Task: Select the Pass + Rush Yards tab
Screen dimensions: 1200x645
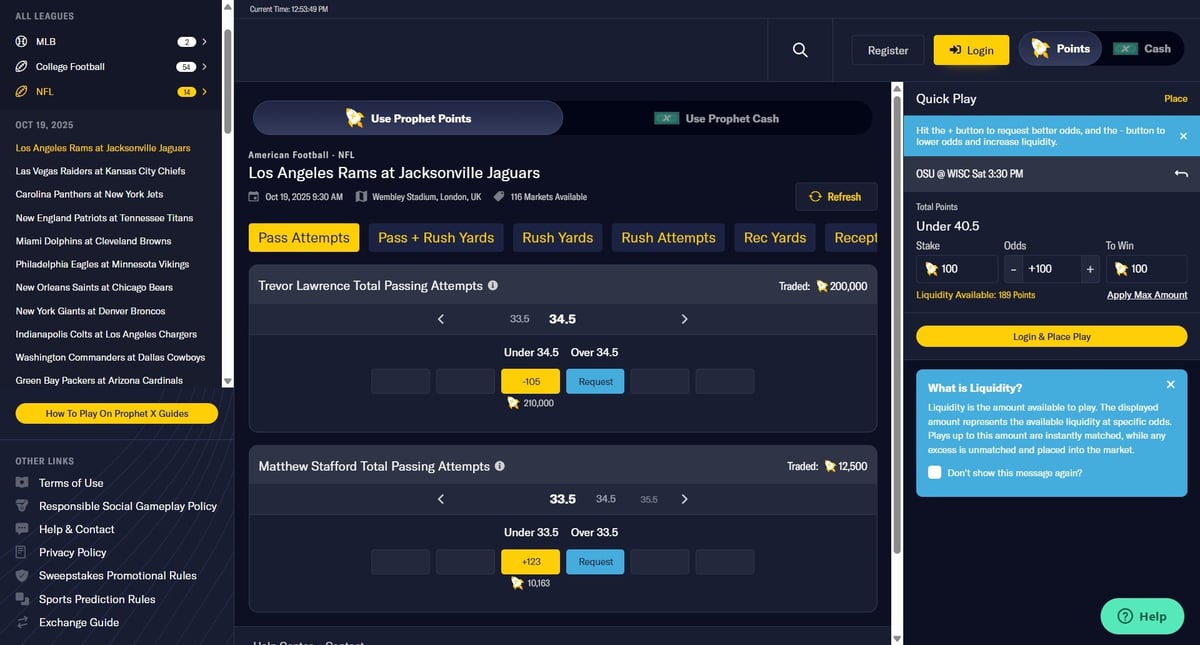Action: tap(436, 238)
